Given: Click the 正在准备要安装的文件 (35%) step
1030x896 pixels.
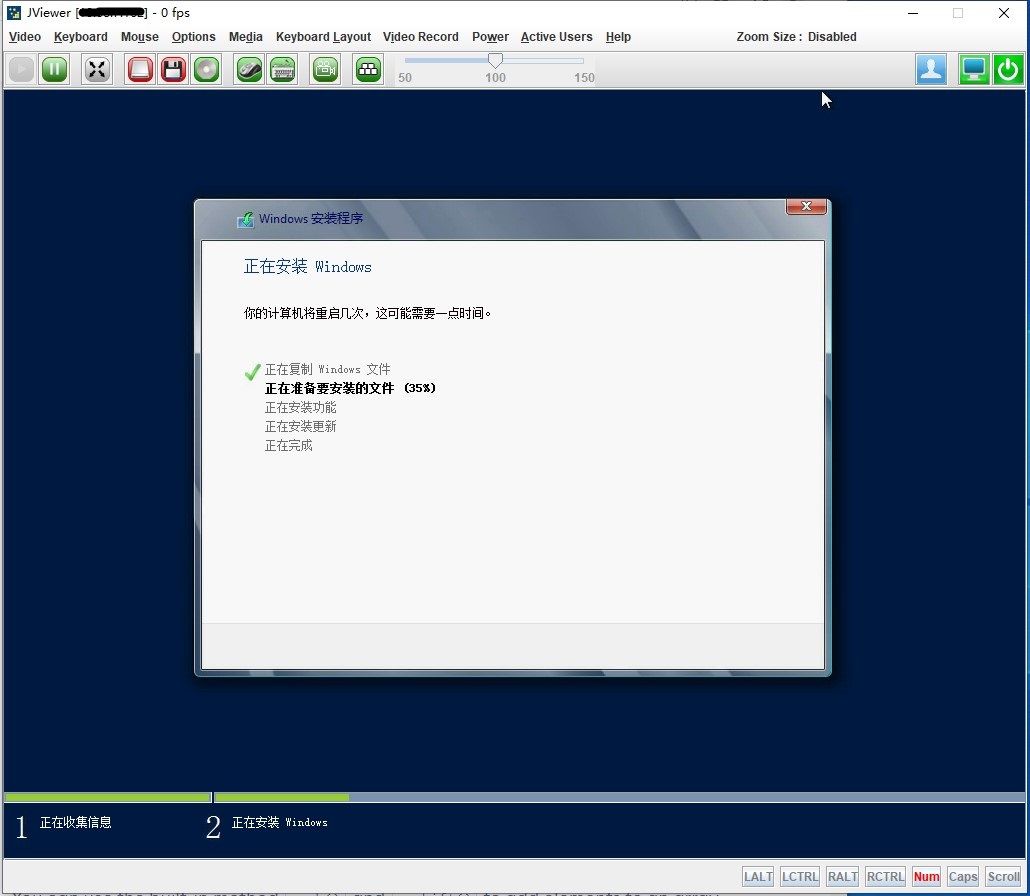Looking at the screenshot, I should click(x=350, y=388).
